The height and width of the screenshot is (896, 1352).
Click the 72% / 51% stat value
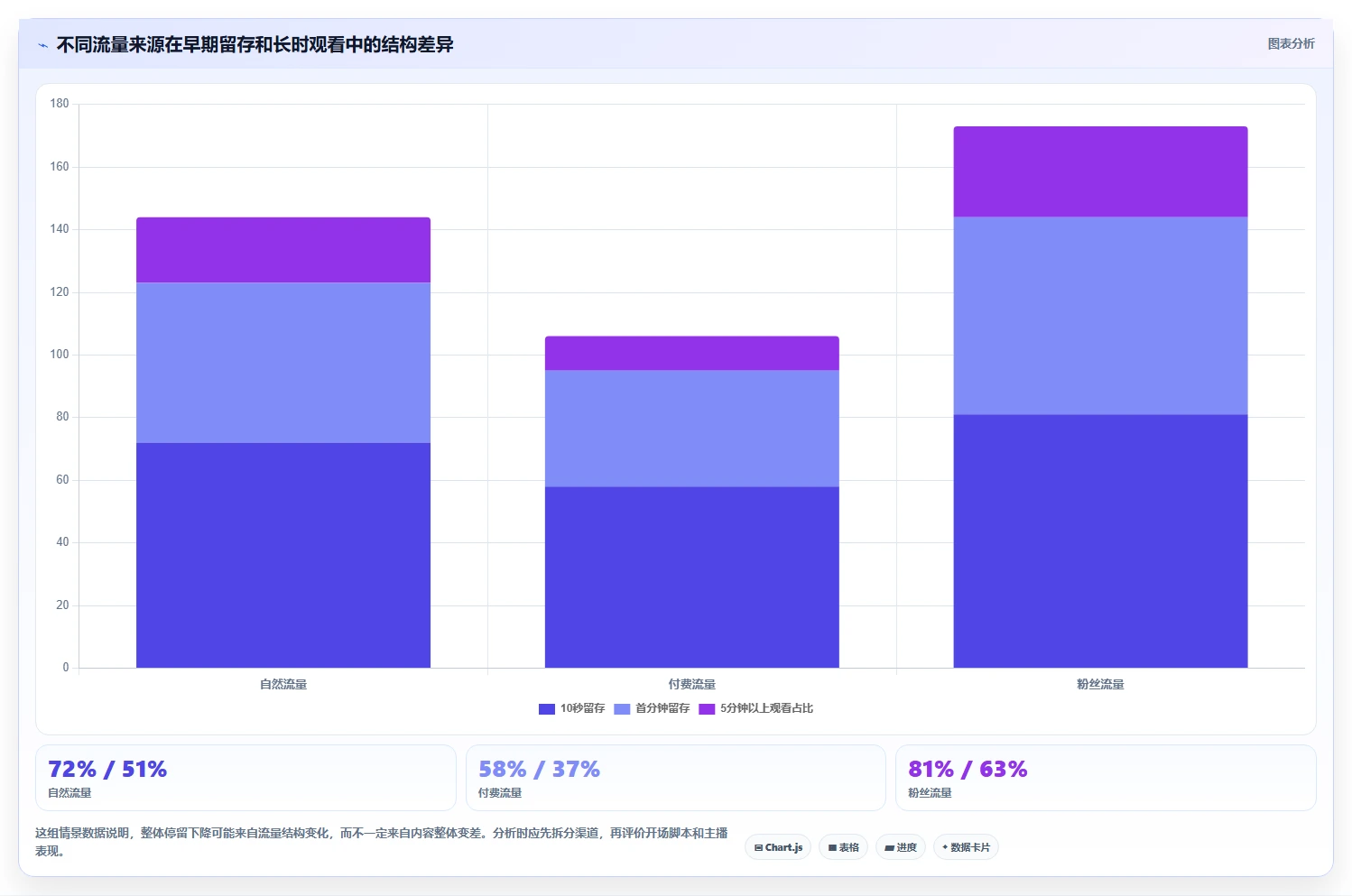pyautogui.click(x=107, y=769)
